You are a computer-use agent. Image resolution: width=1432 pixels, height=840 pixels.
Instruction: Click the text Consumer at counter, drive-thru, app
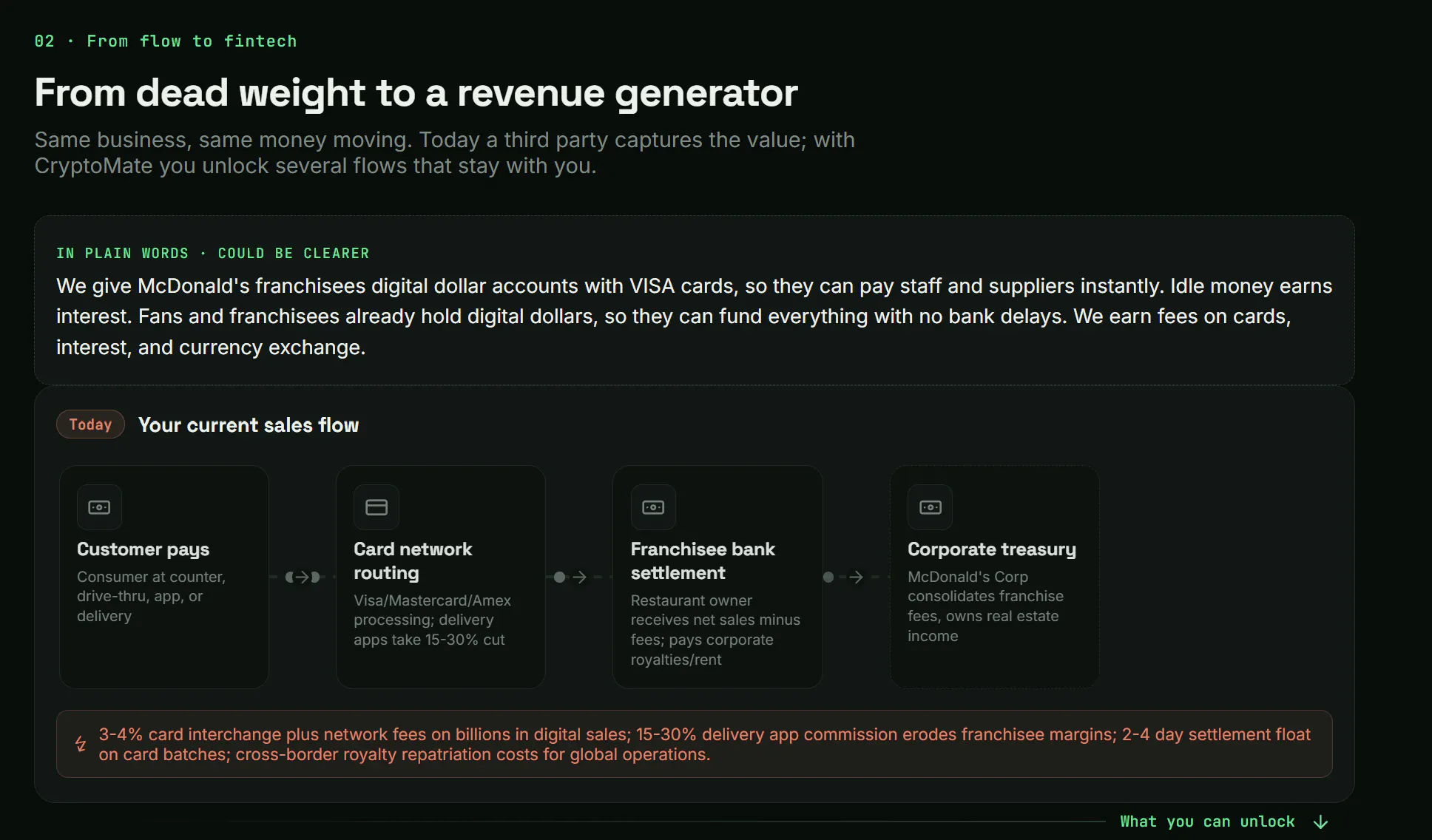(x=152, y=596)
